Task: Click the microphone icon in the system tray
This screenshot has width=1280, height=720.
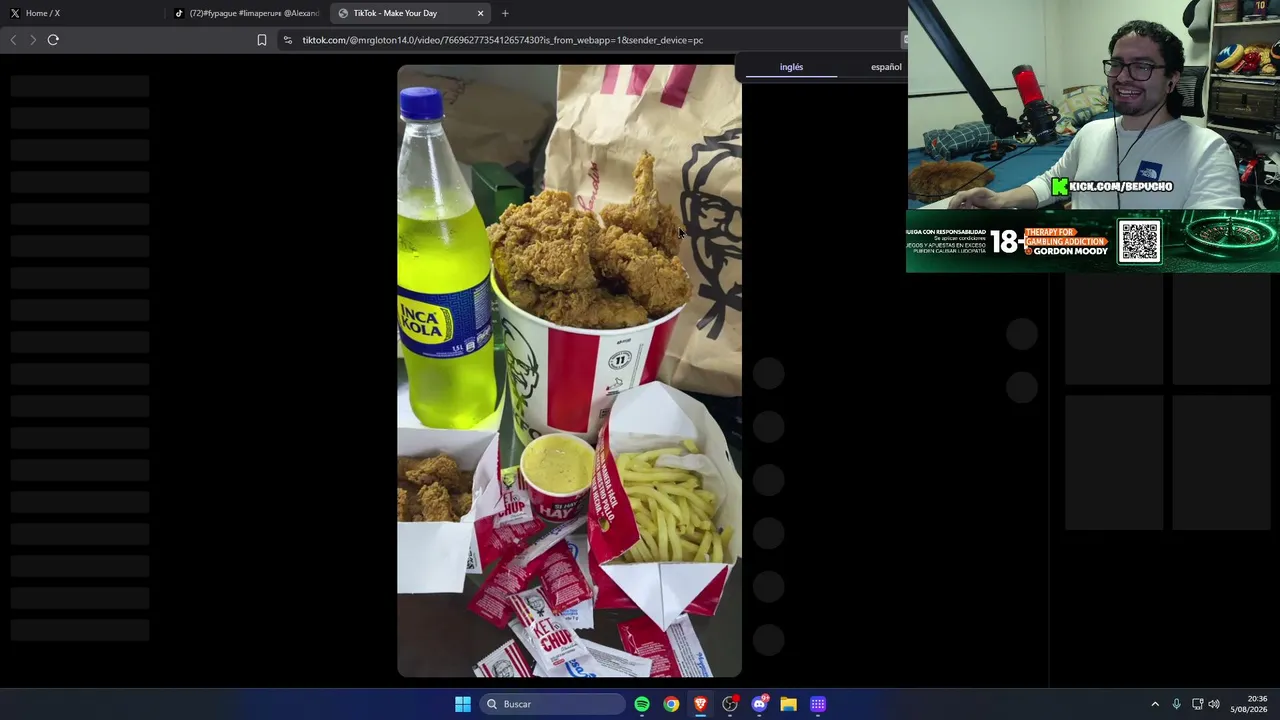Action: [1176, 704]
